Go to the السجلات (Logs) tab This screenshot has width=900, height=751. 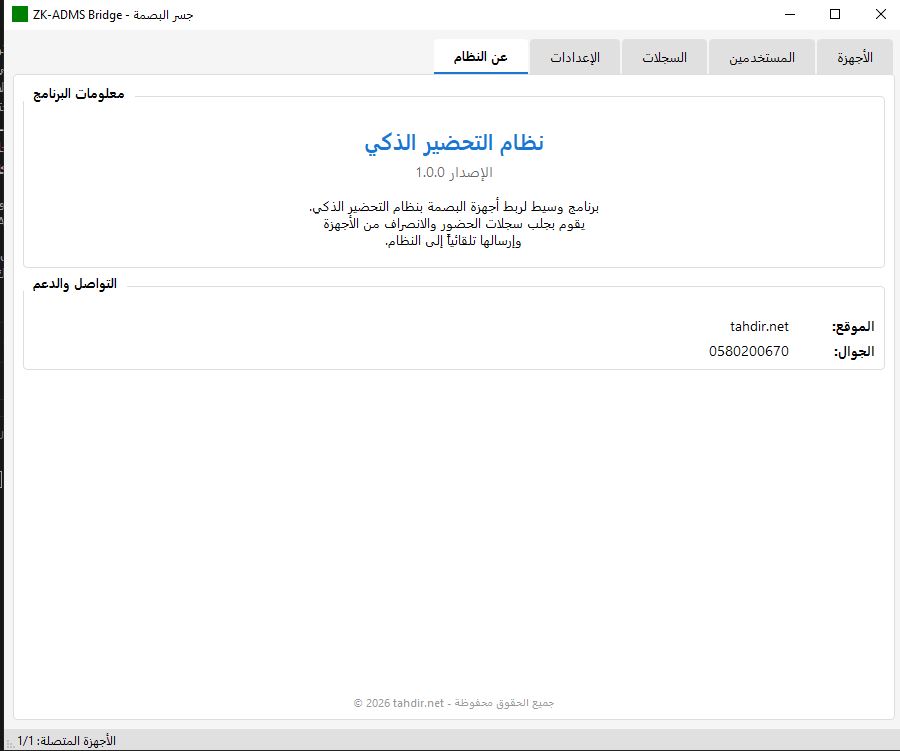pos(664,57)
